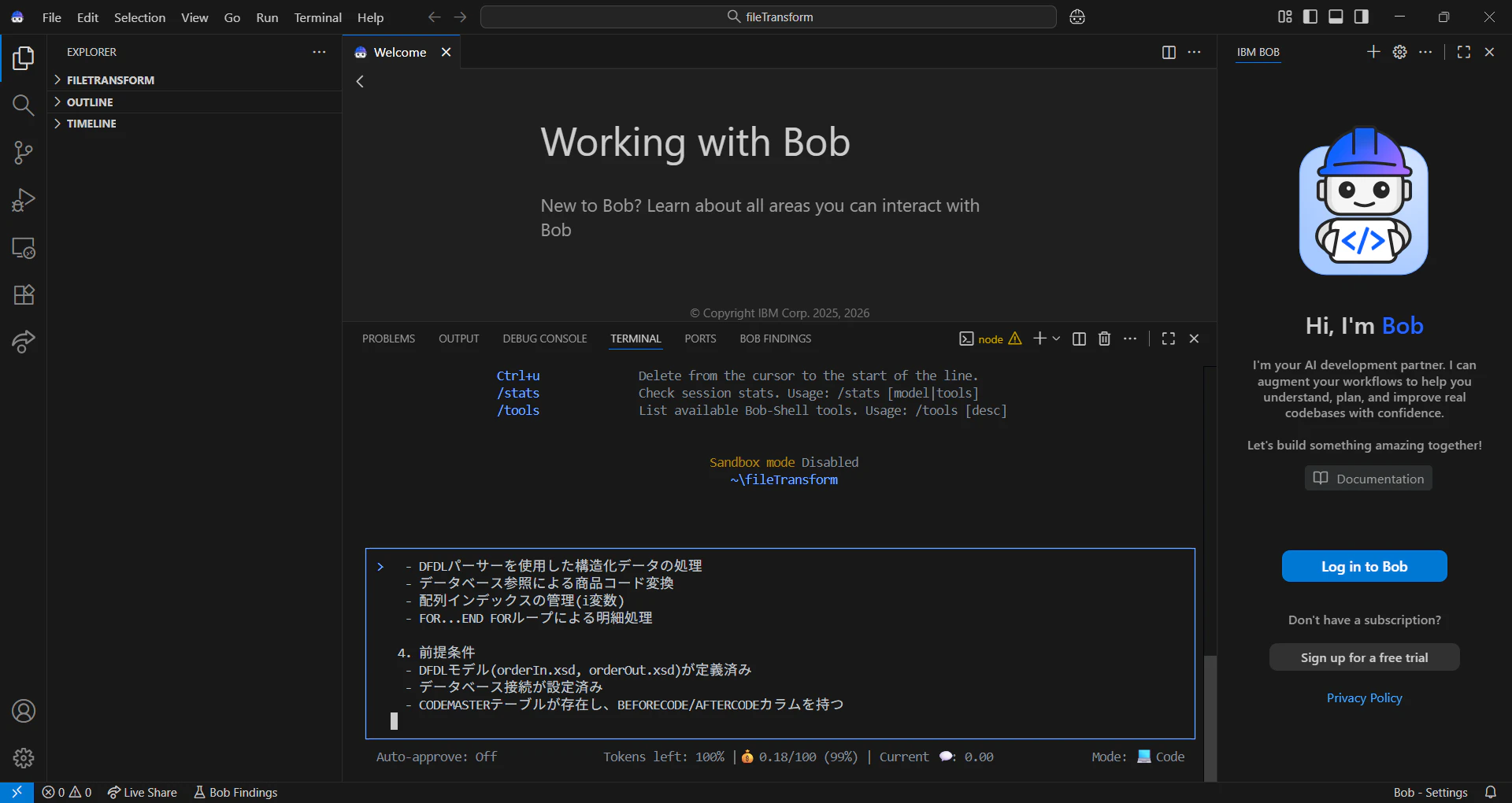Open IBM Bob settings gear
This screenshot has width=1512, height=803.
1399,52
